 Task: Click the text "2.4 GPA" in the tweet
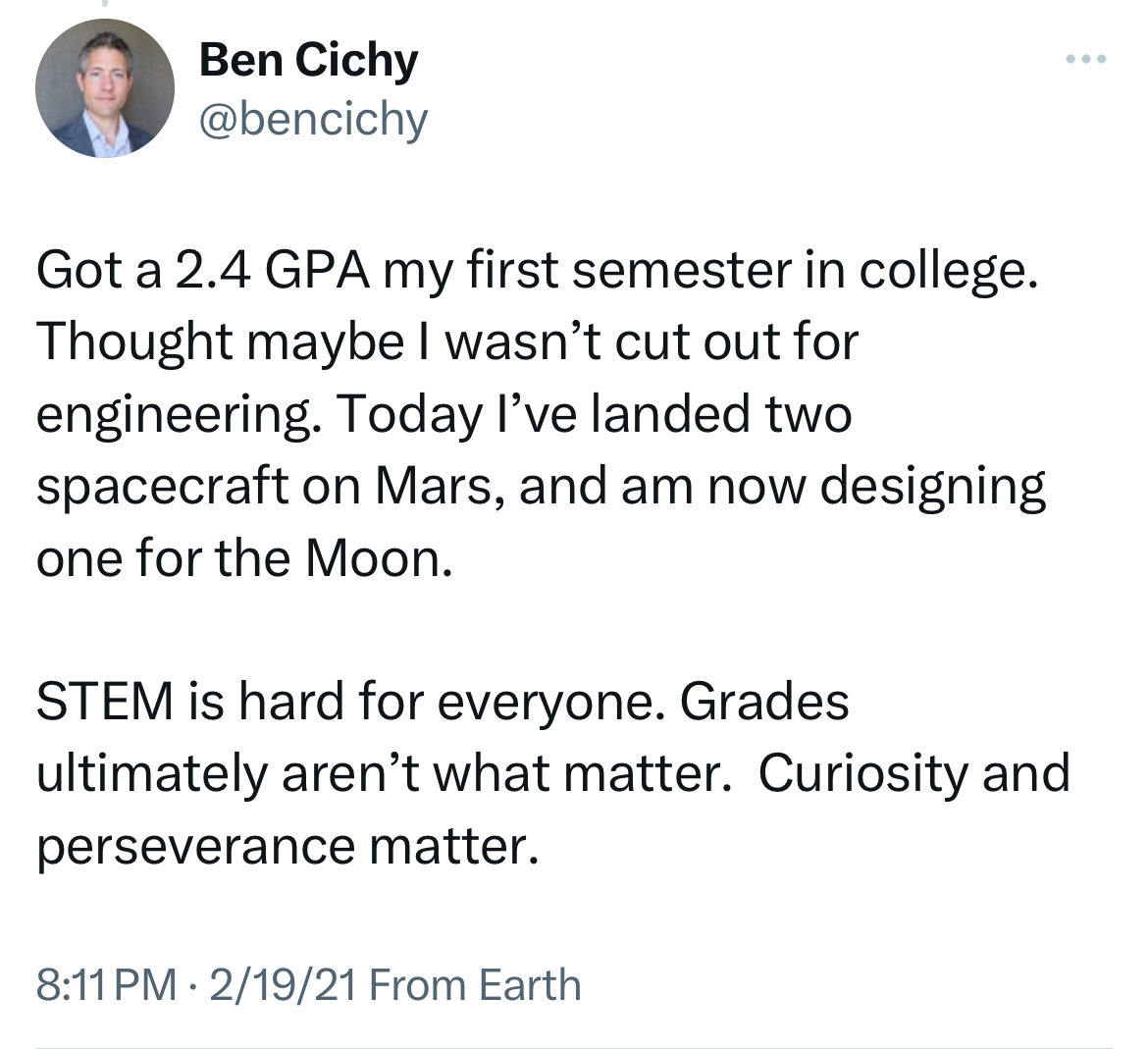[255, 271]
